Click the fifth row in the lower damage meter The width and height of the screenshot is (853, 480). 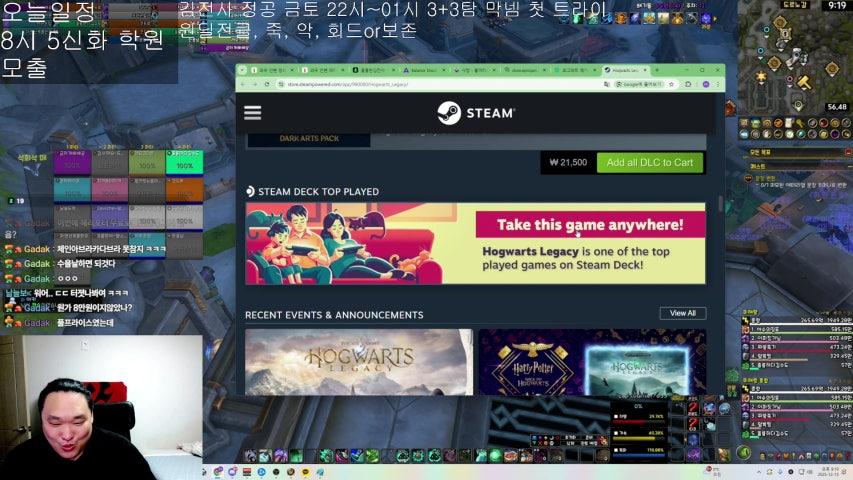[797, 433]
